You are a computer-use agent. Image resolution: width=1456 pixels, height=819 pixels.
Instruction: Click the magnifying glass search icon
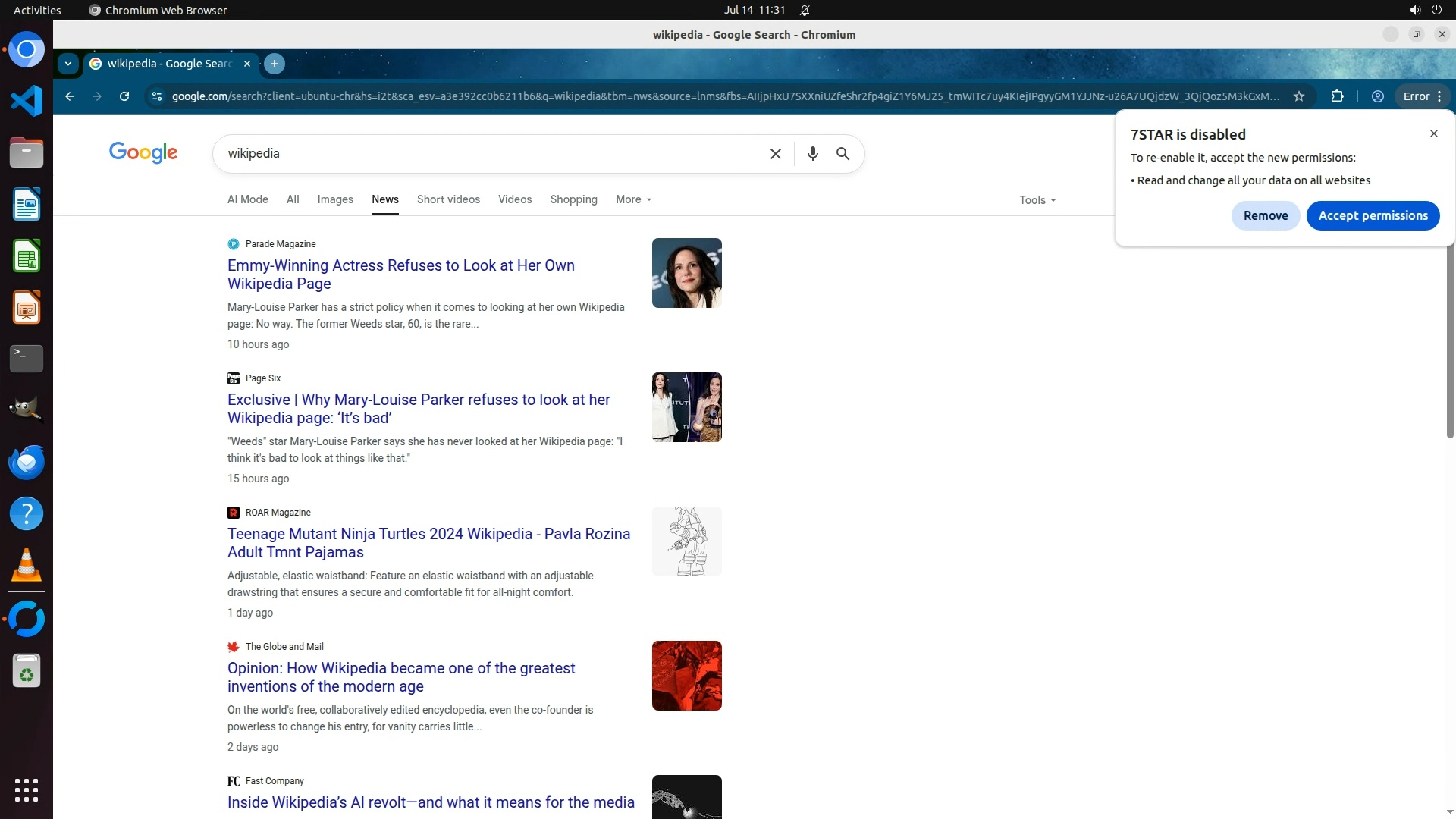click(843, 154)
